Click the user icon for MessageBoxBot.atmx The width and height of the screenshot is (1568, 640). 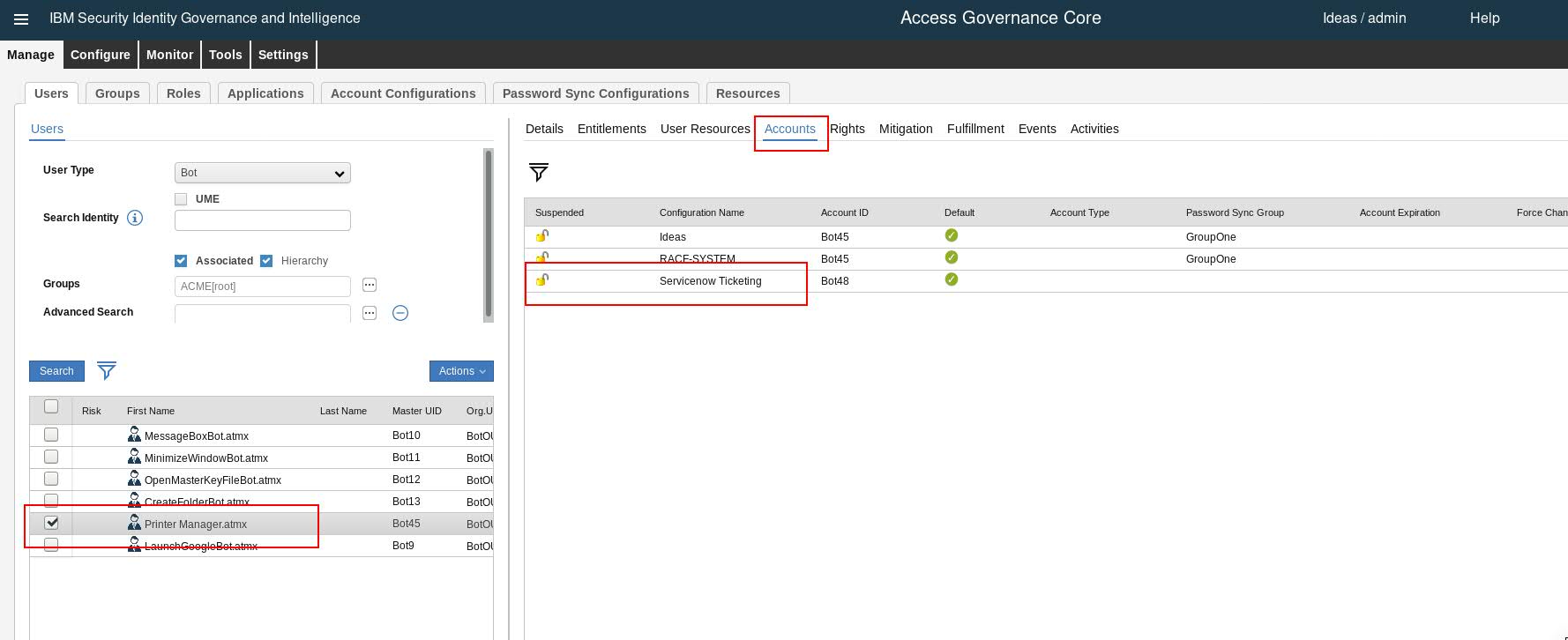click(x=134, y=435)
